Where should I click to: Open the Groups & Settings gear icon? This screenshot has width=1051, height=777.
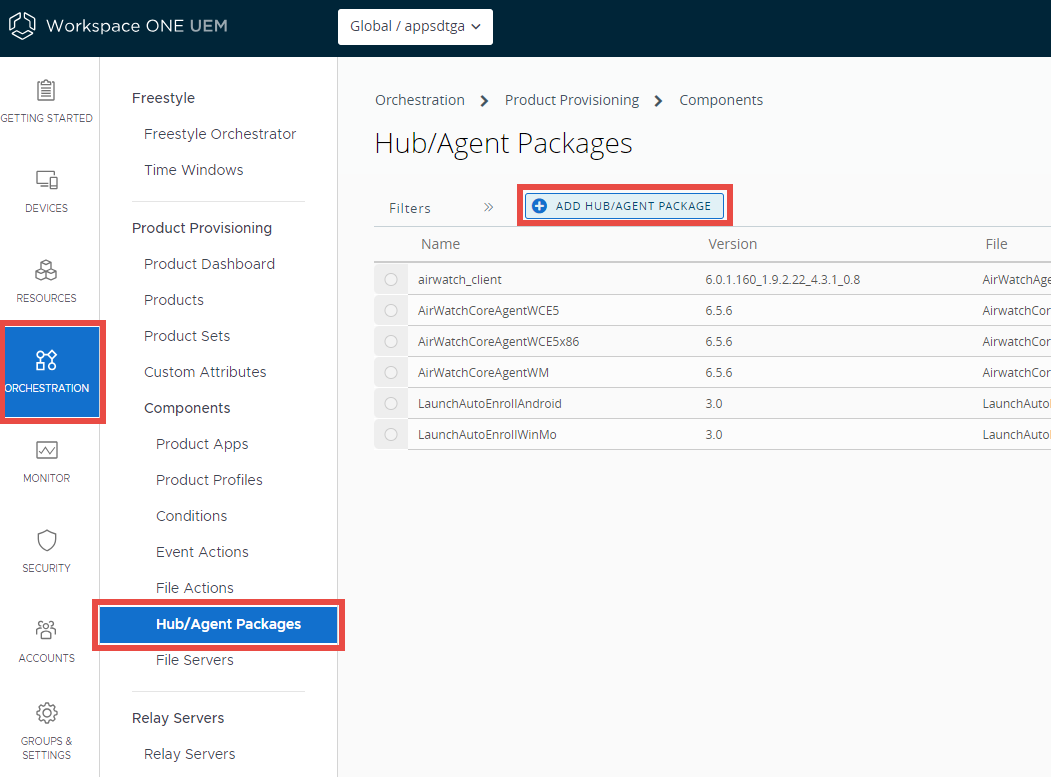tap(46, 713)
